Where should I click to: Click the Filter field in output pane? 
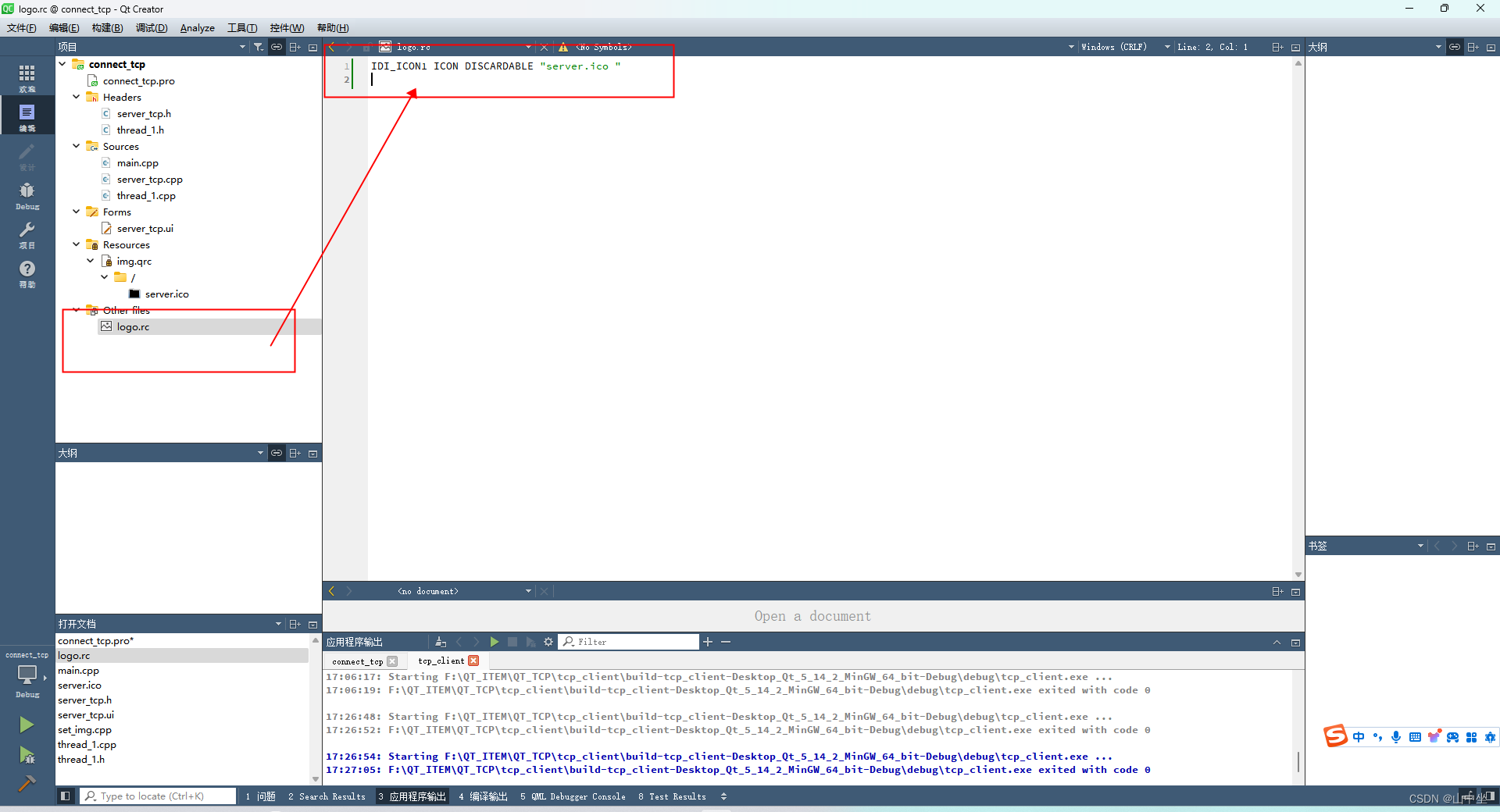point(629,642)
